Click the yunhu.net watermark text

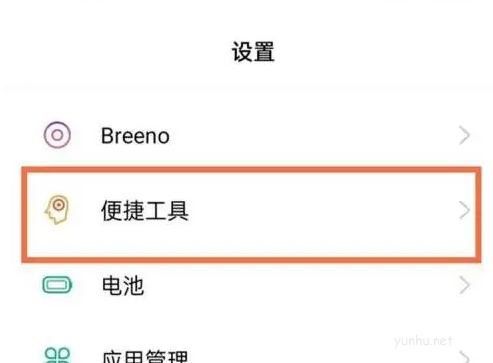(423, 341)
